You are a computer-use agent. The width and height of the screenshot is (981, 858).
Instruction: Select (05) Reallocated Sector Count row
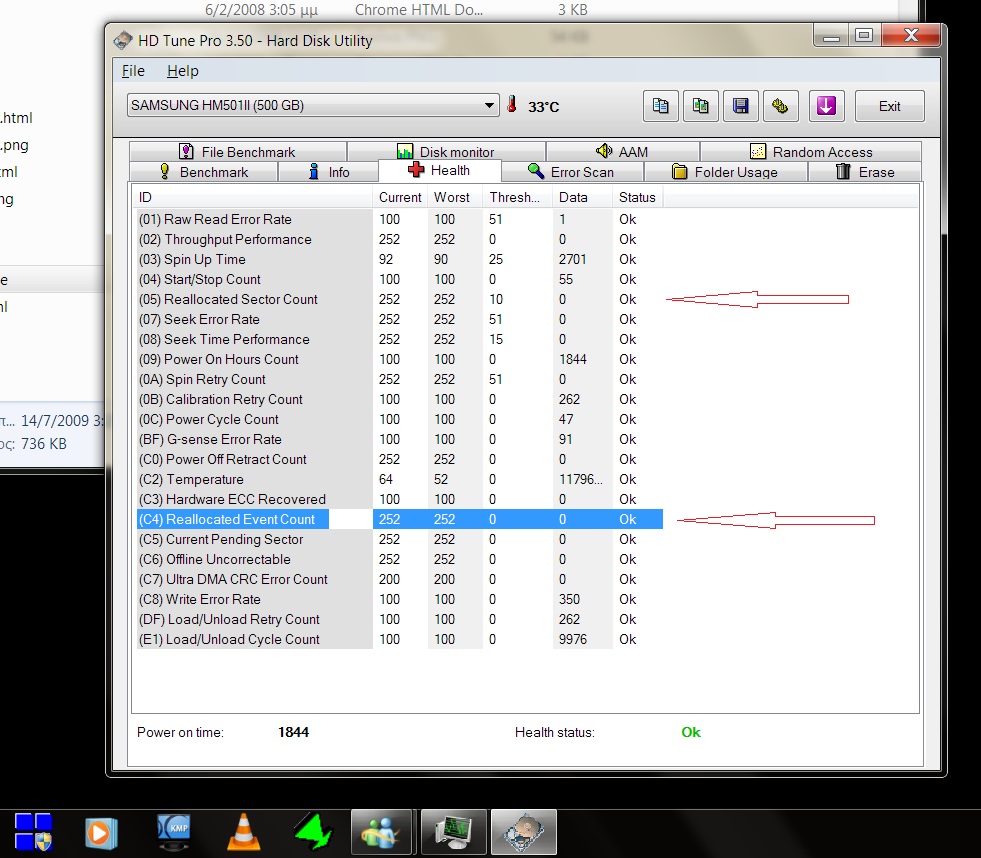(x=399, y=299)
